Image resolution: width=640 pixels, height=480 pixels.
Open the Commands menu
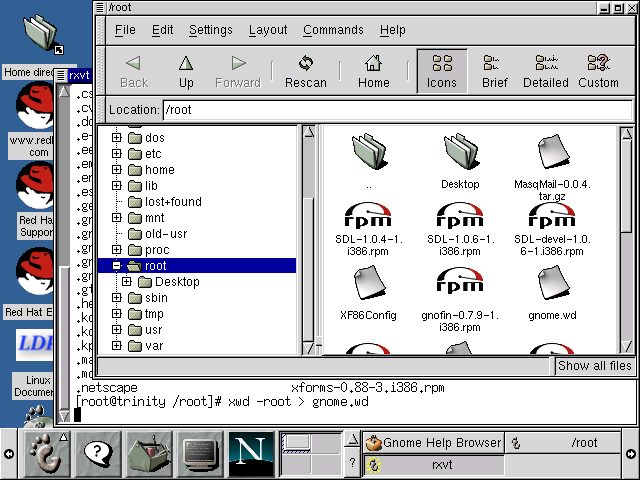coord(333,30)
